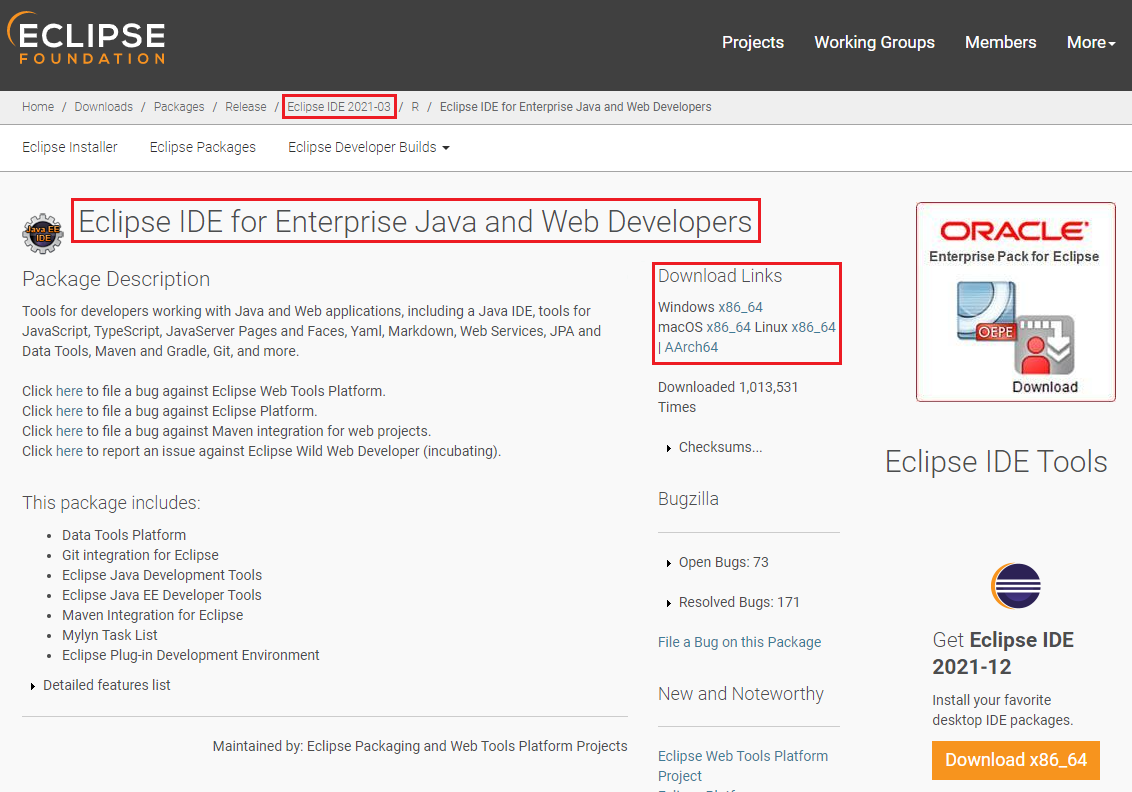Click the Download x86_64 orange button
Image resolution: width=1132 pixels, height=792 pixels.
pyautogui.click(x=1015, y=759)
